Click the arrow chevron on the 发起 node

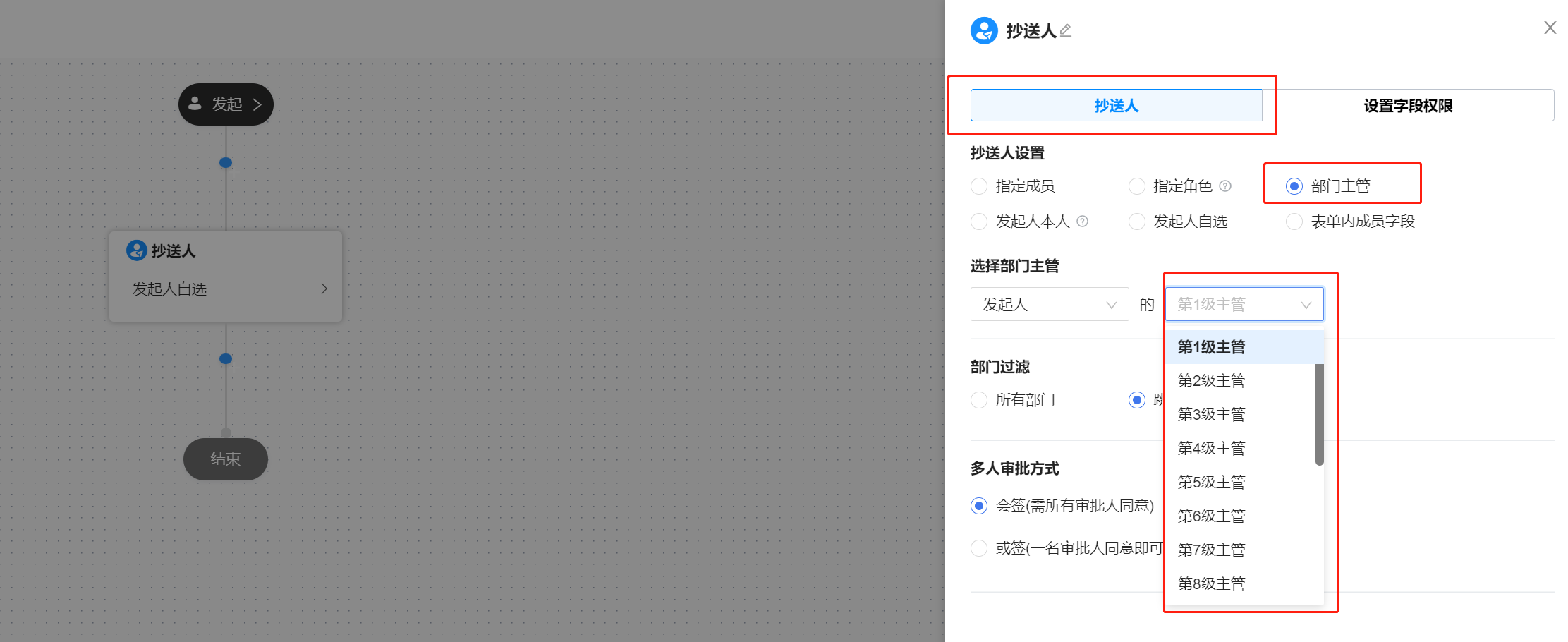pyautogui.click(x=257, y=104)
